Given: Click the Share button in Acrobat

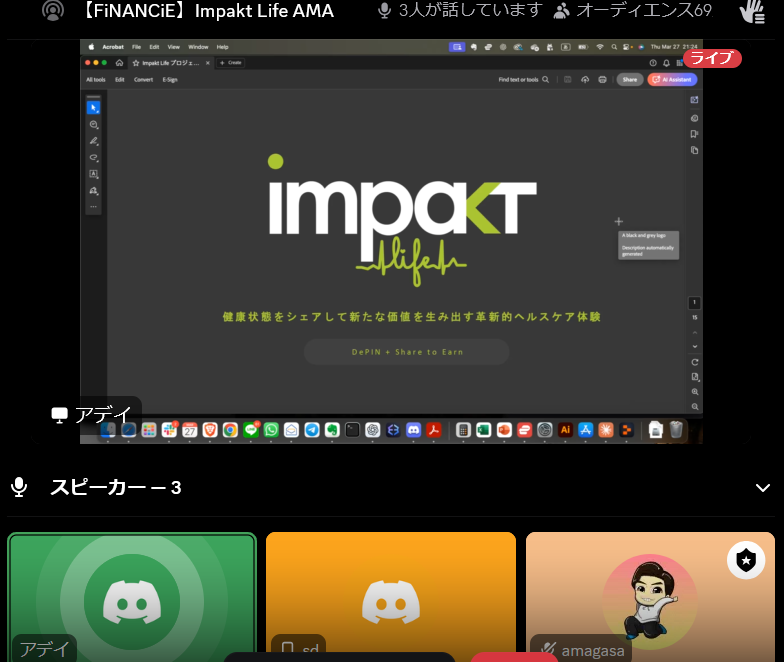Looking at the screenshot, I should tap(630, 80).
